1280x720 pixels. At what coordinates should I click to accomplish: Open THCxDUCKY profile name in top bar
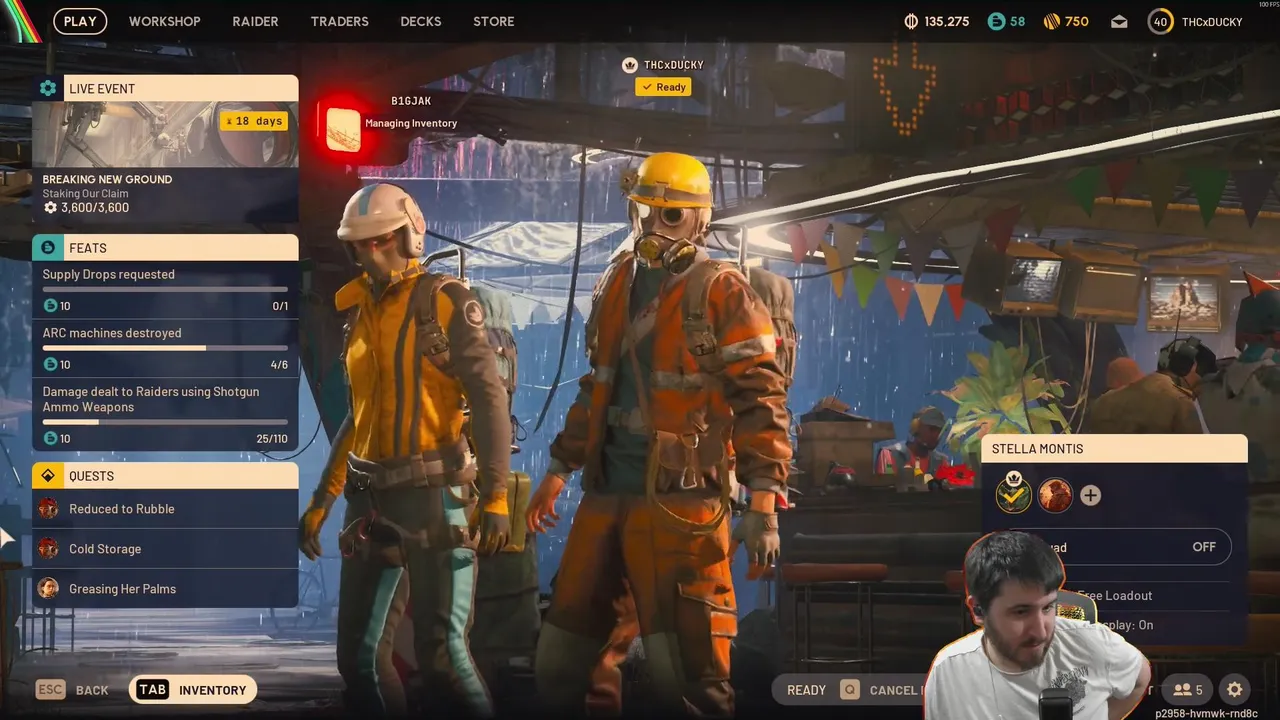coord(1212,22)
